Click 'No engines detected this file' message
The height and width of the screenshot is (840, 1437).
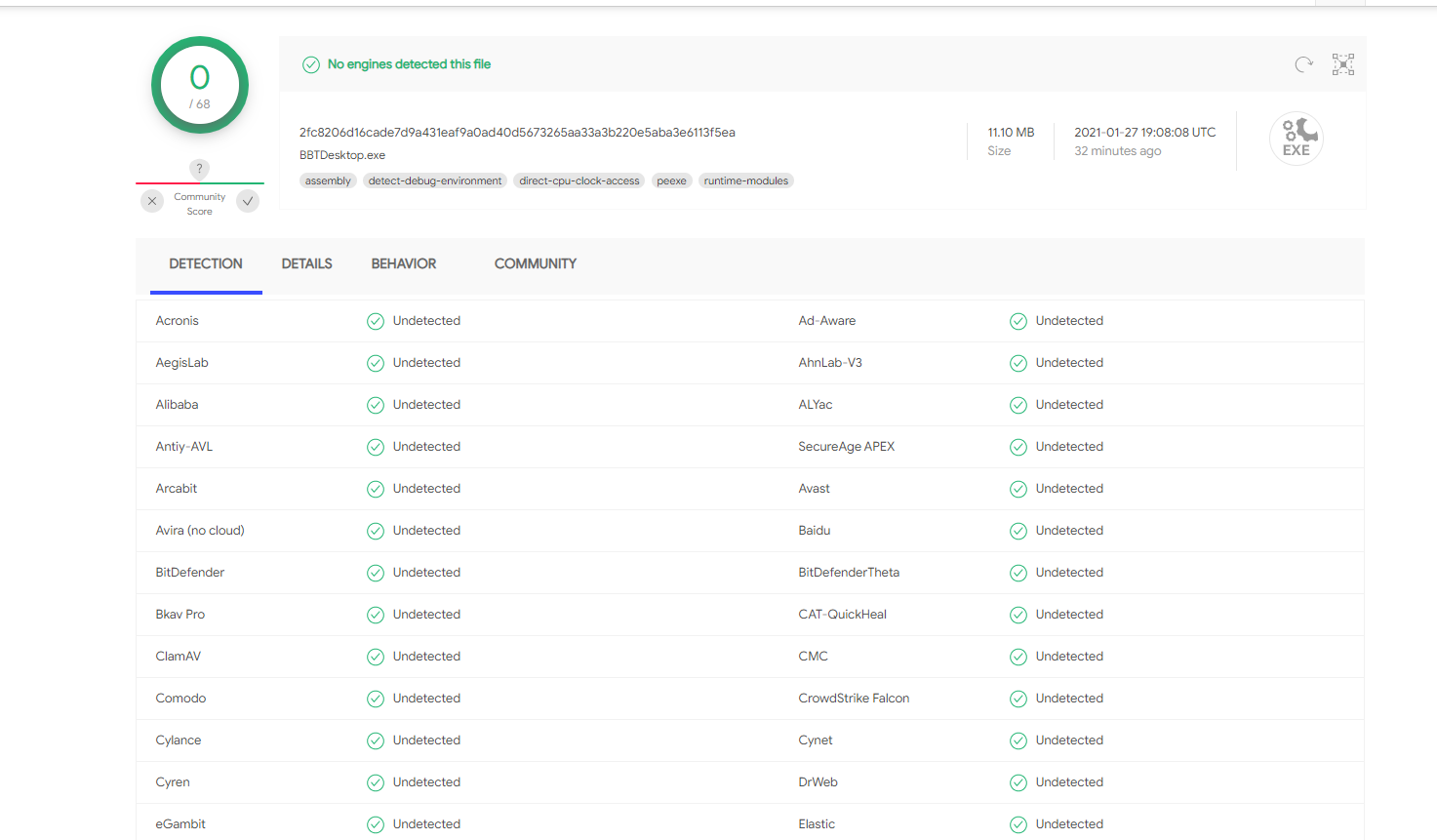[409, 64]
